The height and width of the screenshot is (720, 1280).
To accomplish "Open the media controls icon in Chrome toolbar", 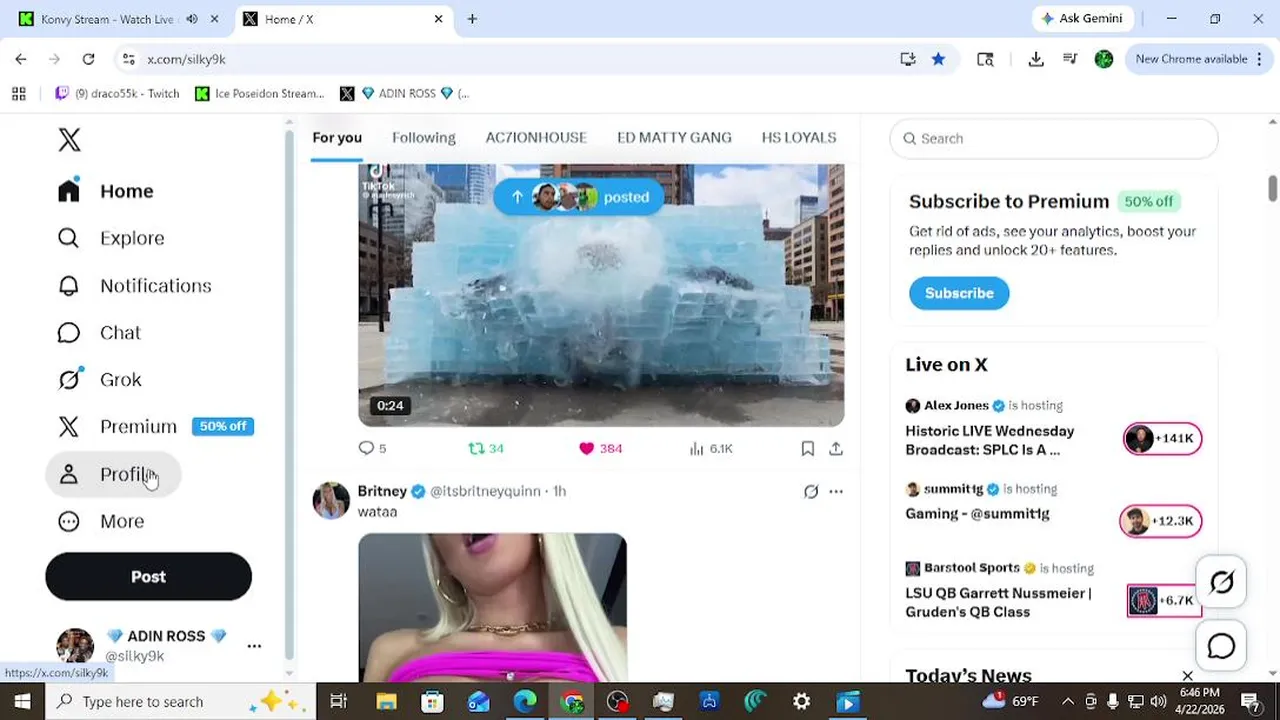I will tap(1070, 59).
